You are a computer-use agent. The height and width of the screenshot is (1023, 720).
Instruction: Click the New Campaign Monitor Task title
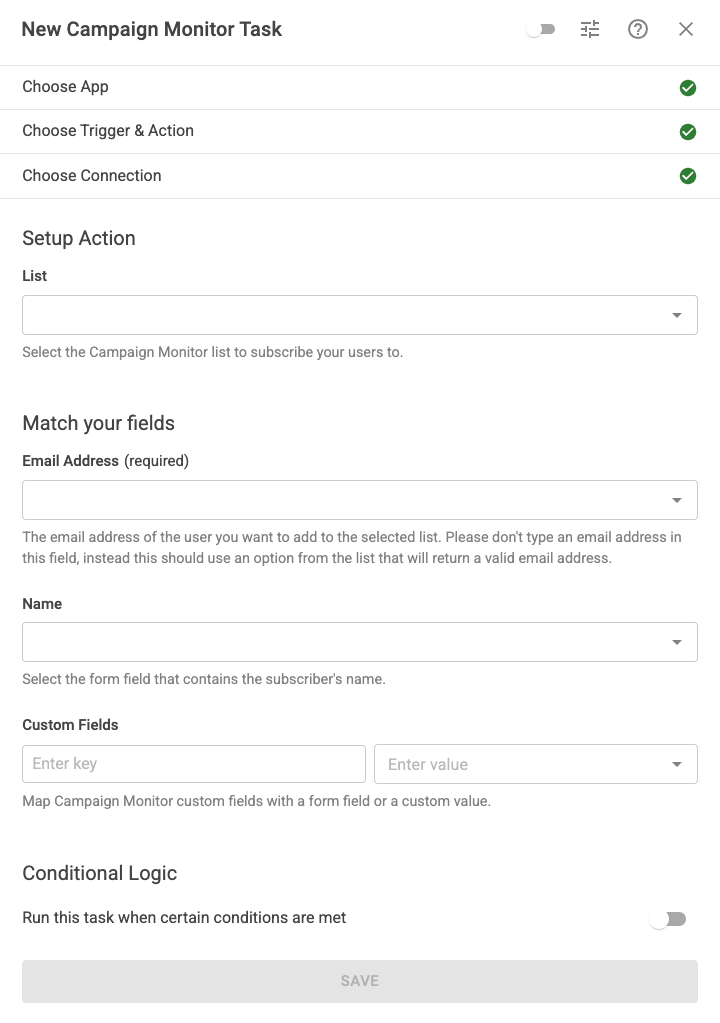pyautogui.click(x=152, y=29)
